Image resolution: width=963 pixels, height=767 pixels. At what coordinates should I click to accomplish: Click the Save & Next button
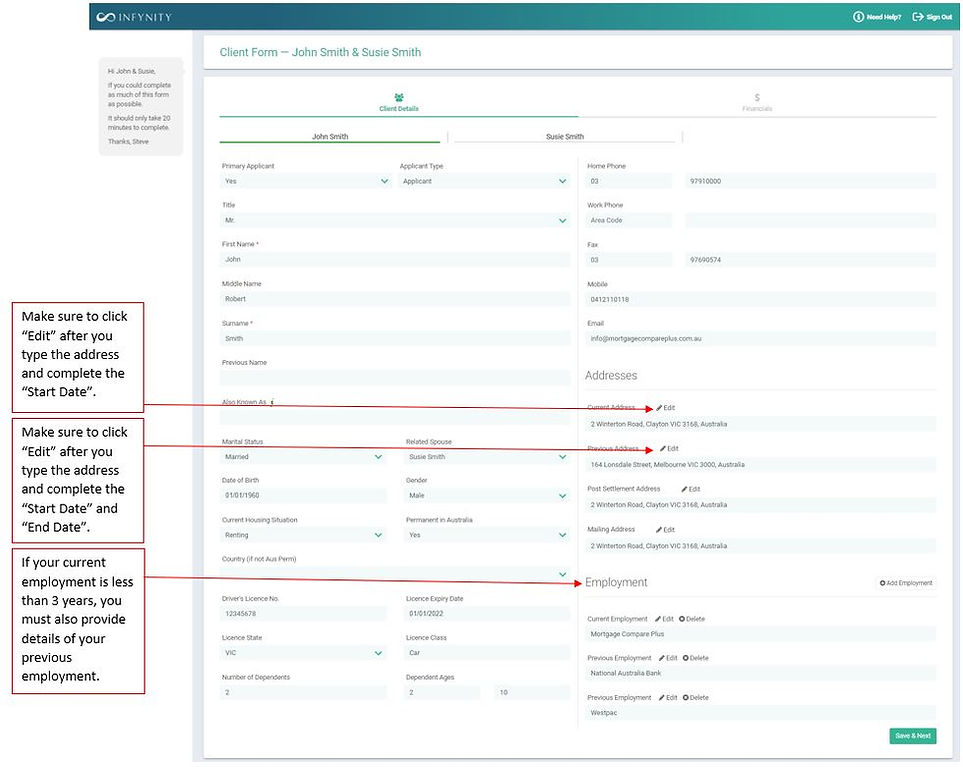(911, 735)
